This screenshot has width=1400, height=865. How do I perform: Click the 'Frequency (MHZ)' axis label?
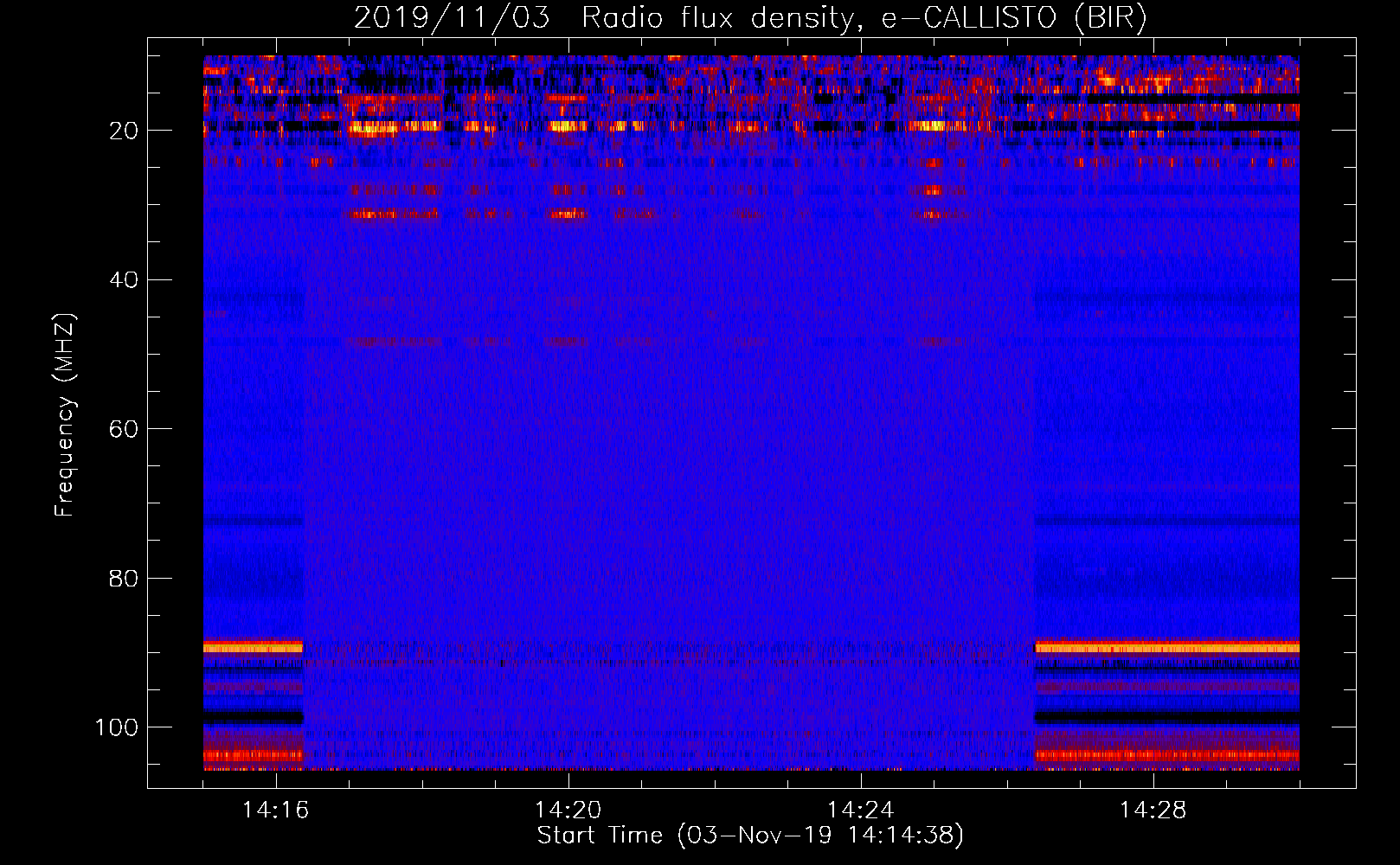[65, 415]
